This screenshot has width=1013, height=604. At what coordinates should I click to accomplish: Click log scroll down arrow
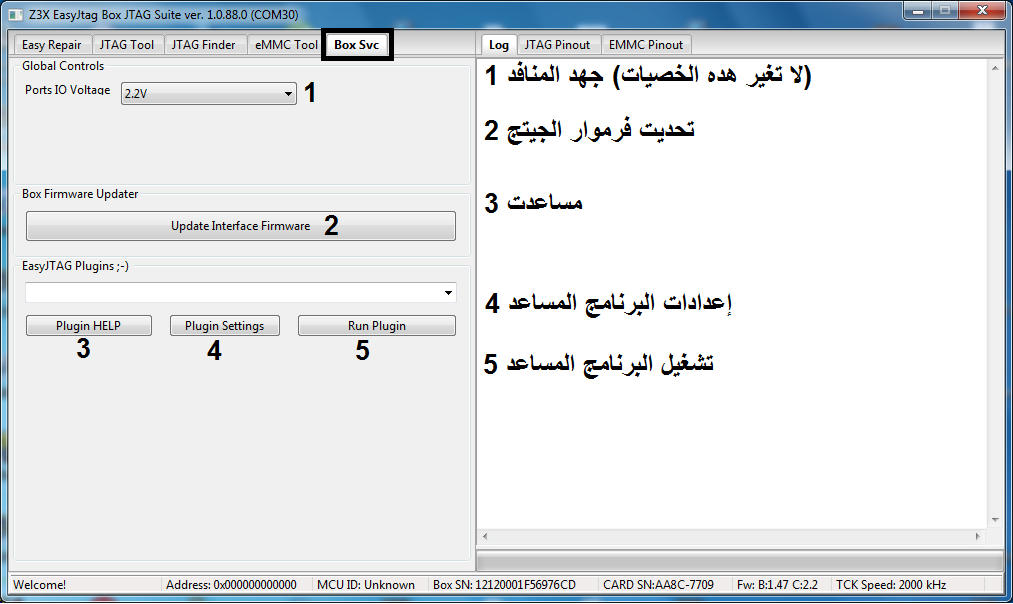pos(995,520)
